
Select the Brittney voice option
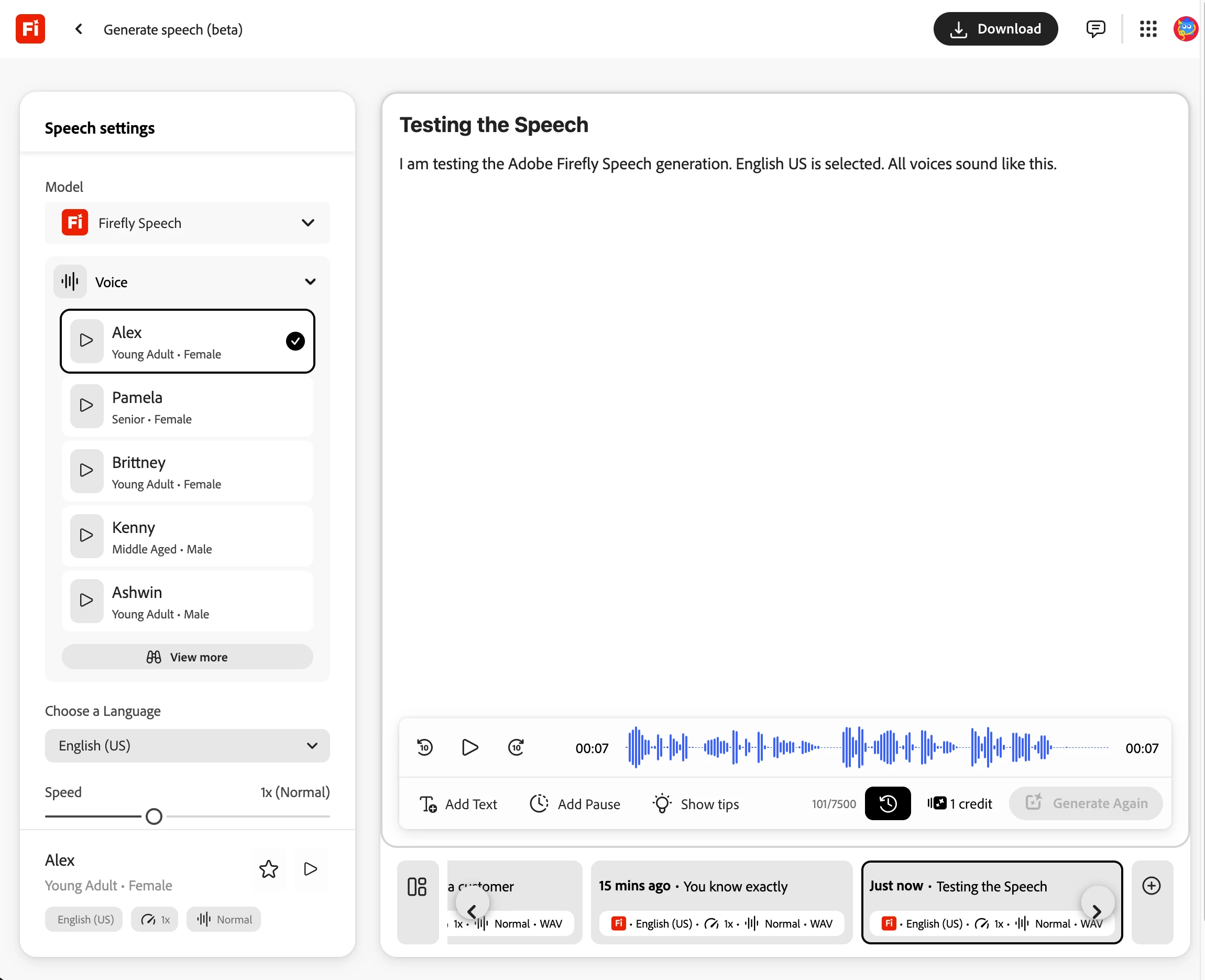pyautogui.click(x=188, y=472)
